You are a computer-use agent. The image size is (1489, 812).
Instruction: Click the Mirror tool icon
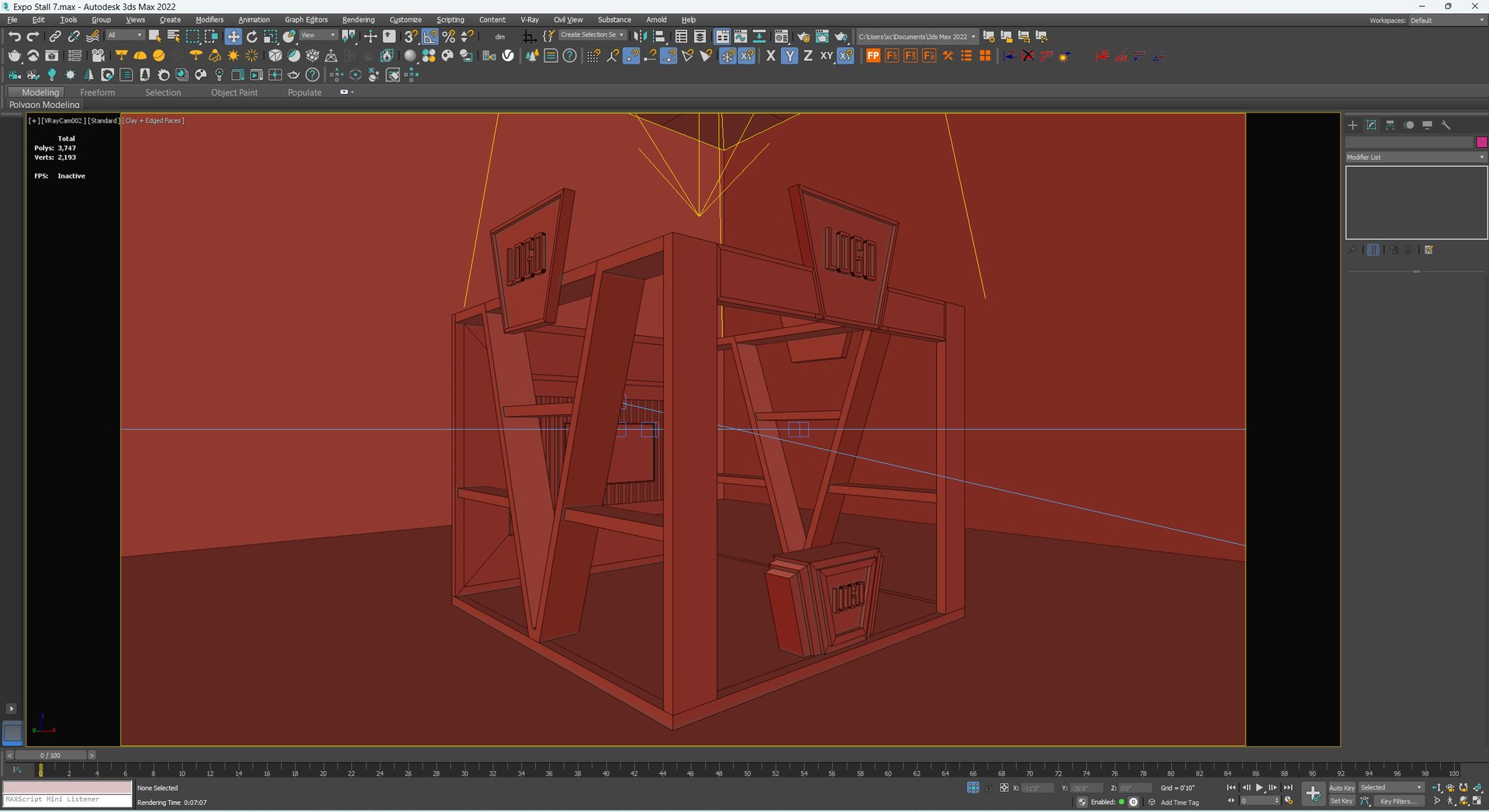(x=639, y=36)
